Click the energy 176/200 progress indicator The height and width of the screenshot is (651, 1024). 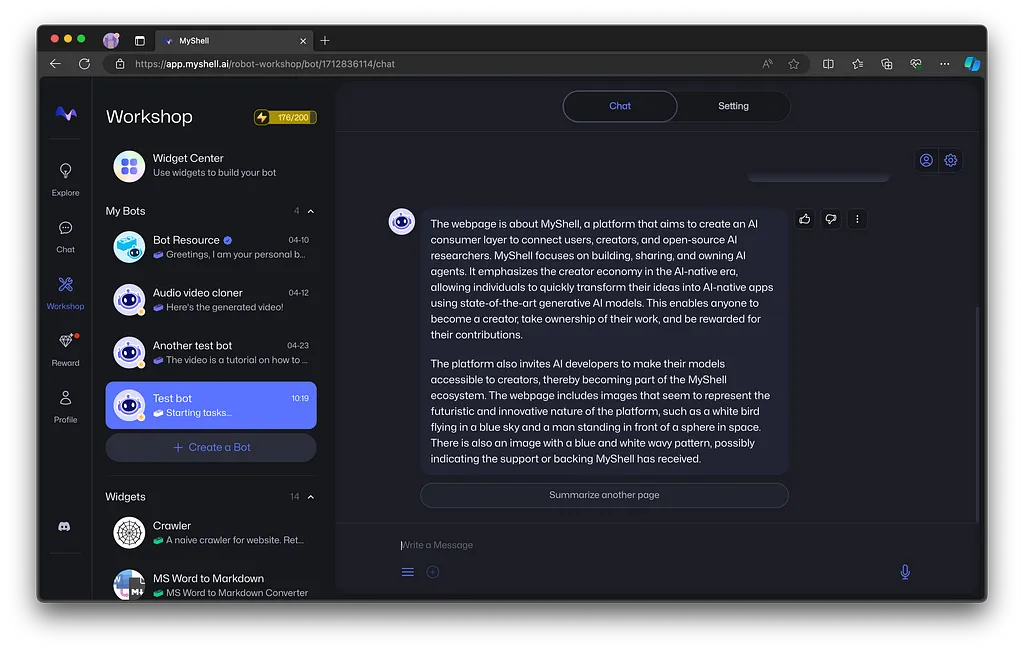285,117
